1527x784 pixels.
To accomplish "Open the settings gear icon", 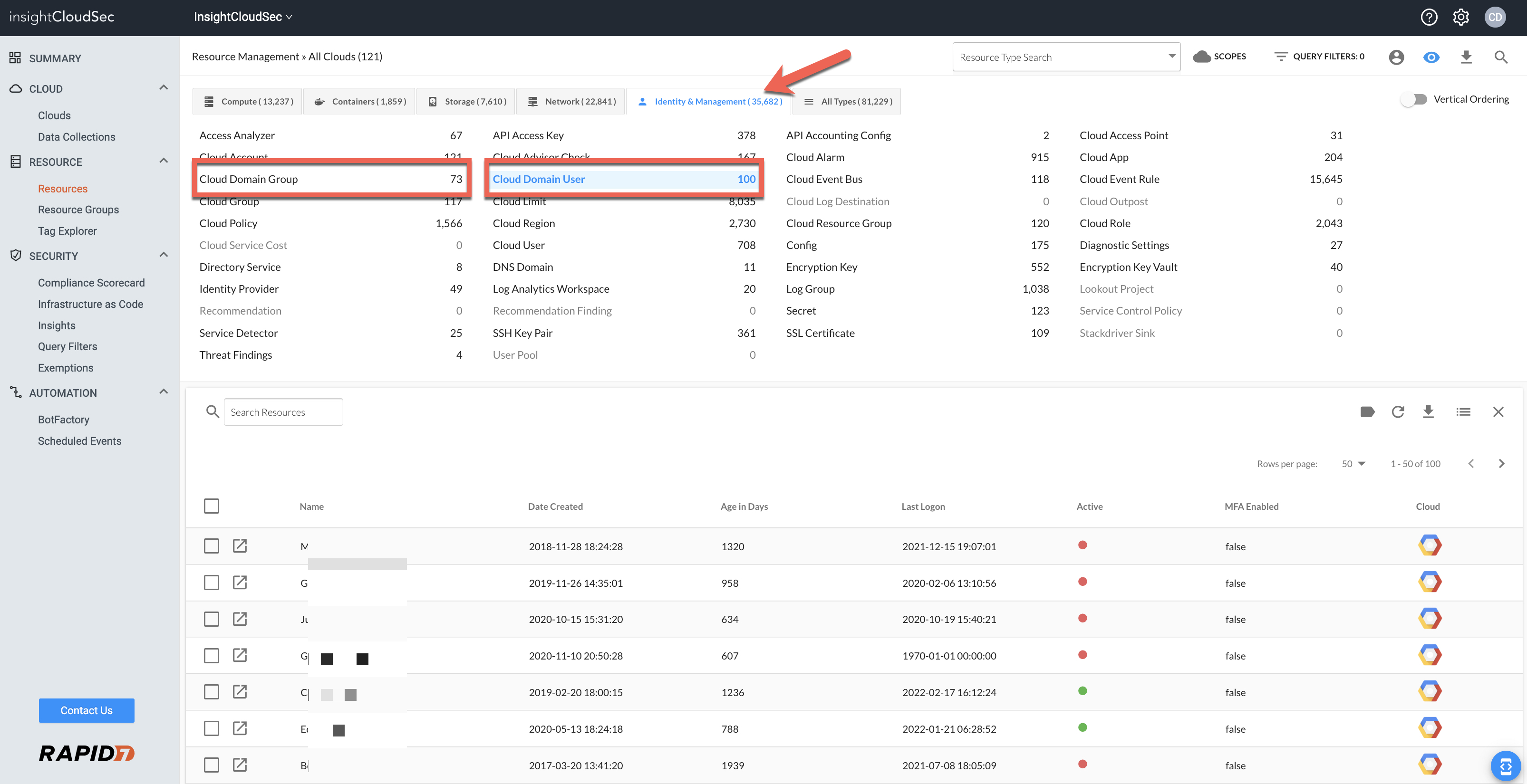I will point(1460,17).
